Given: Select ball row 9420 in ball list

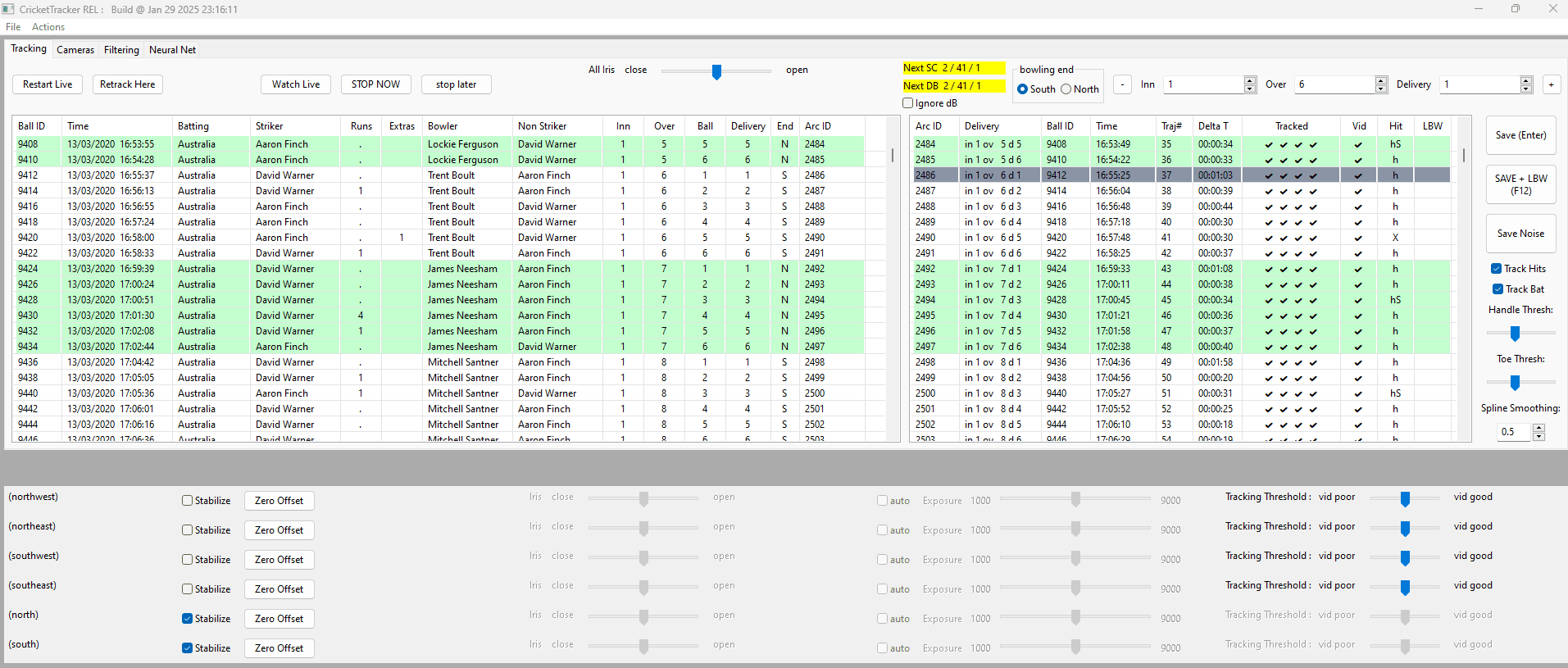Looking at the screenshot, I should pyautogui.click(x=439, y=238).
